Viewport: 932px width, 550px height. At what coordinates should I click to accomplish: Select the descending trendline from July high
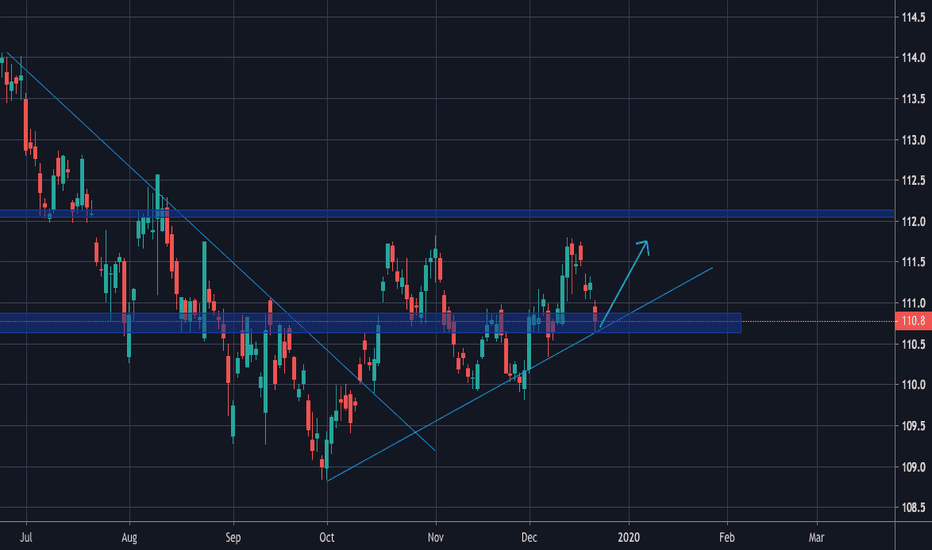pos(221,252)
